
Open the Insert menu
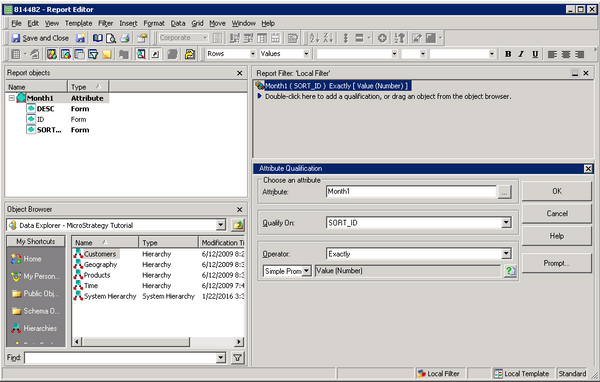coord(128,23)
